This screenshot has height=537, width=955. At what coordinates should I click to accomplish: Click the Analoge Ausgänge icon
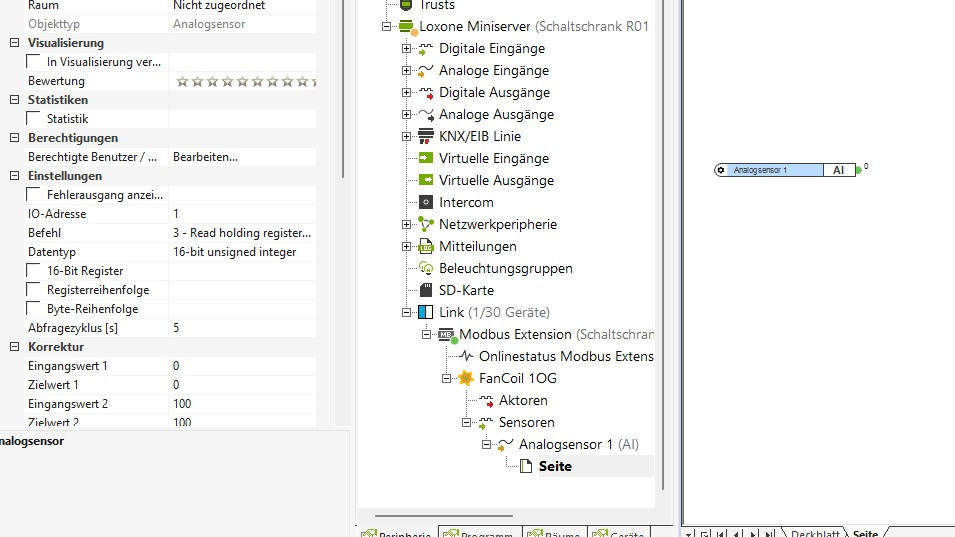pyautogui.click(x=426, y=114)
